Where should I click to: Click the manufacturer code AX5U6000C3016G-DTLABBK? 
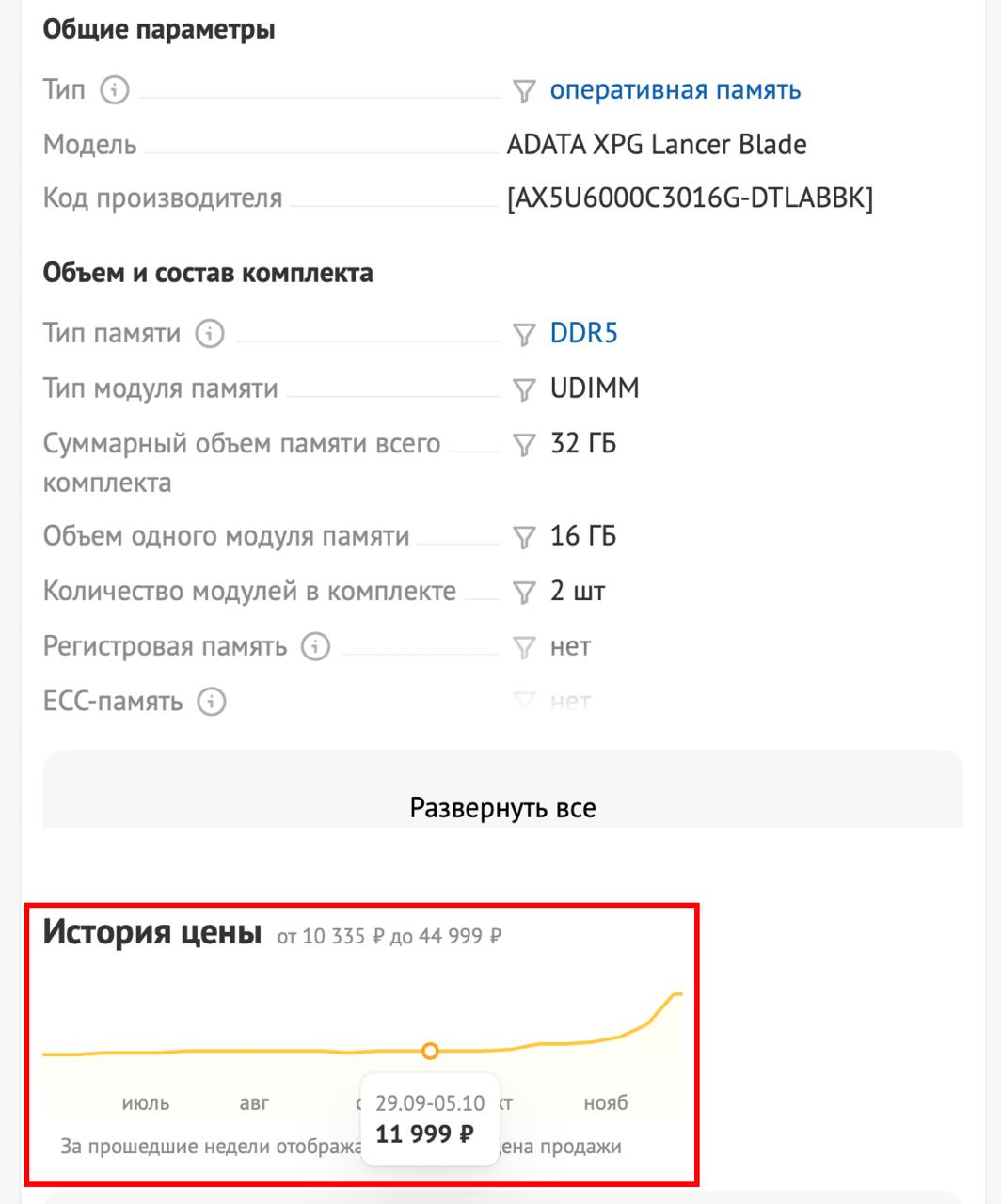[x=690, y=199]
